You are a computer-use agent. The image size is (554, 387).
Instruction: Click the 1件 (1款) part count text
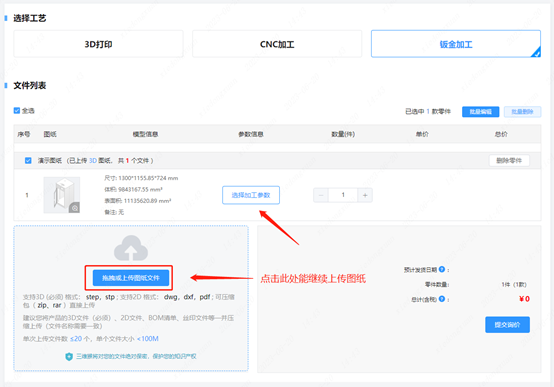click(514, 285)
